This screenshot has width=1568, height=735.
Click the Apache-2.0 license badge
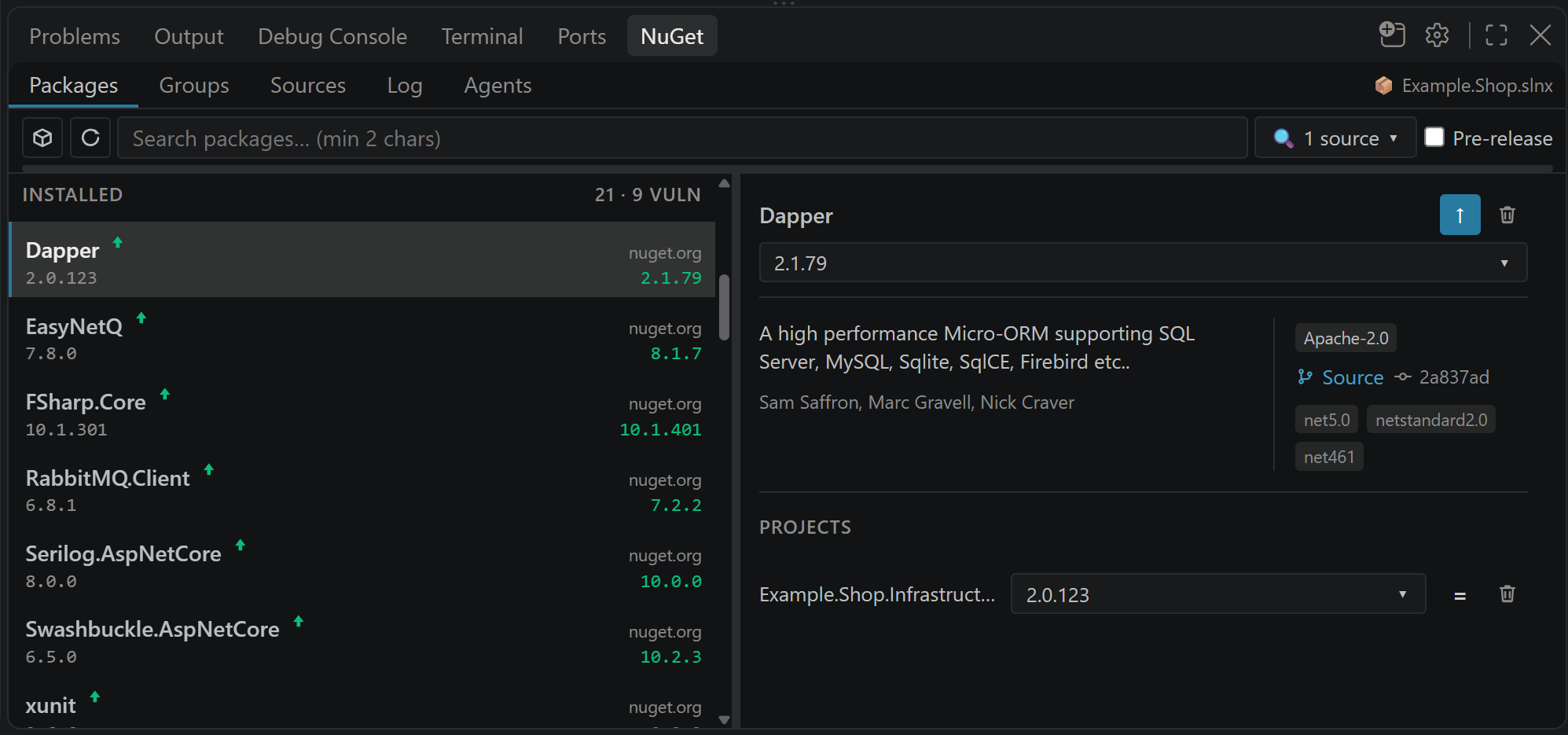1346,338
